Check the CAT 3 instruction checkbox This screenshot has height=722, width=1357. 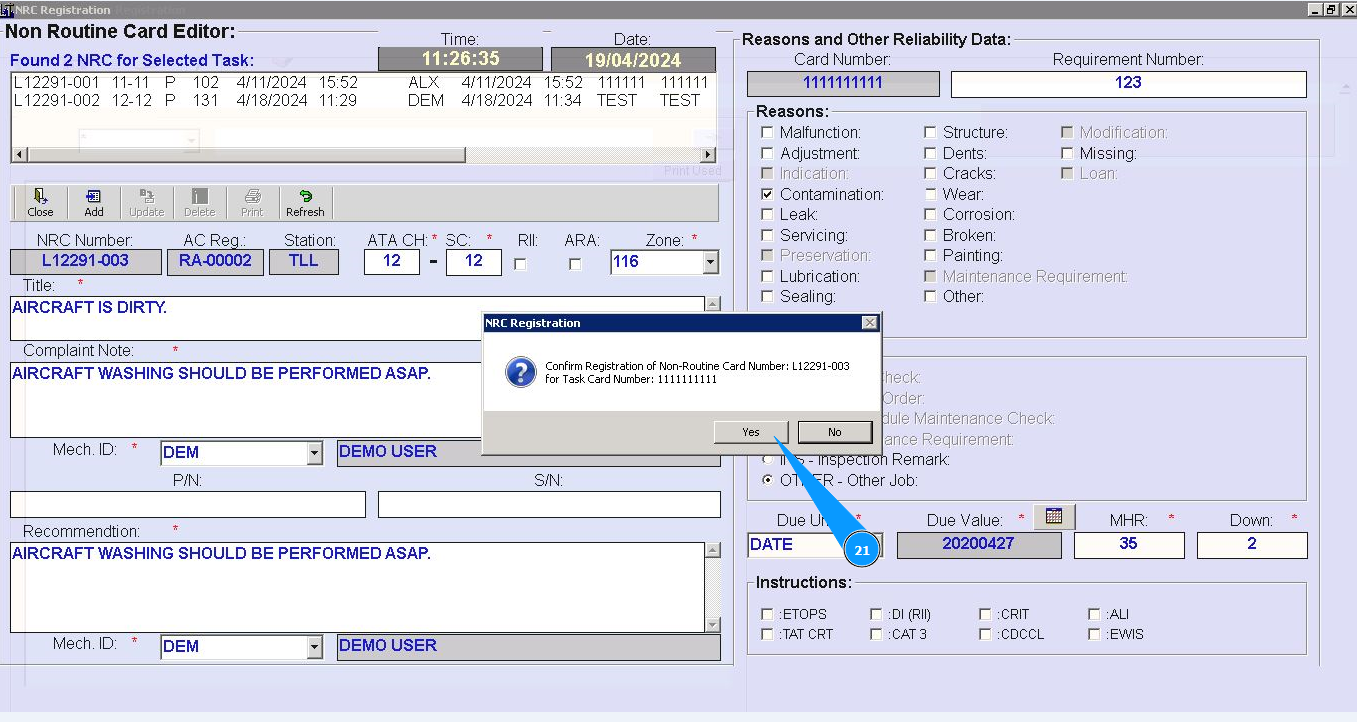click(x=877, y=634)
